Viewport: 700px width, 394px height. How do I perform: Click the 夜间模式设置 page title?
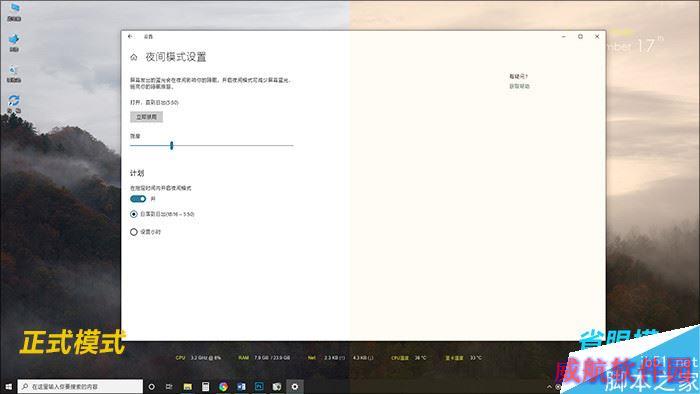click(176, 57)
